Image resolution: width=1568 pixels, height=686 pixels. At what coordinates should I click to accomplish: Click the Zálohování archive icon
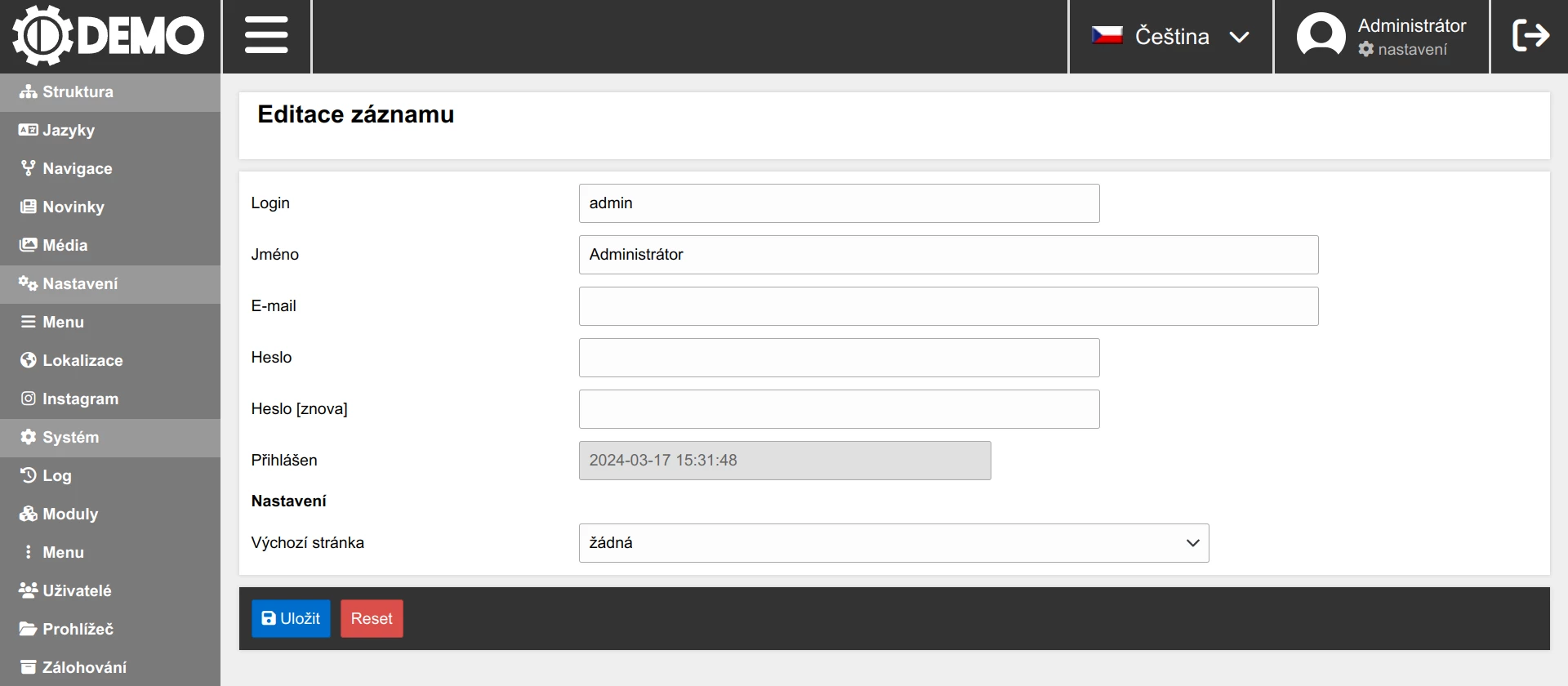coord(29,667)
